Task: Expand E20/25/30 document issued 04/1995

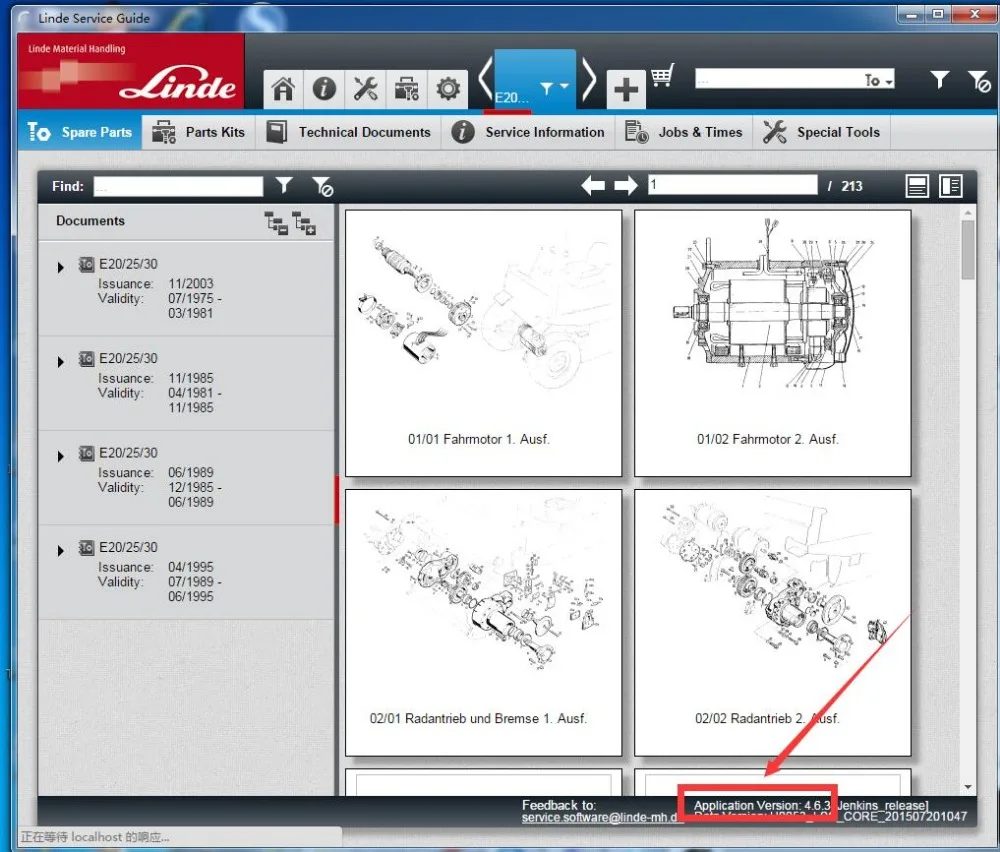Action: point(61,550)
